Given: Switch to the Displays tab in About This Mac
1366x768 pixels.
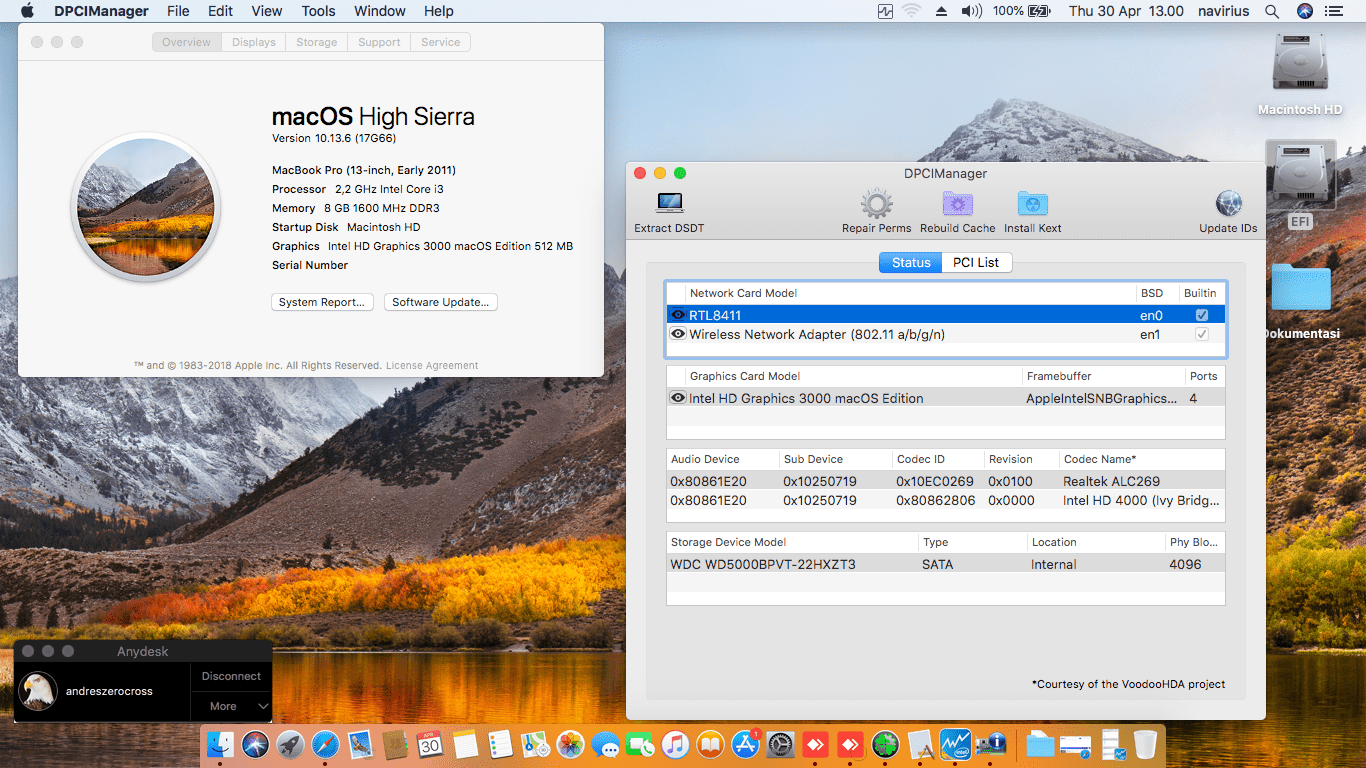Looking at the screenshot, I should [x=254, y=42].
